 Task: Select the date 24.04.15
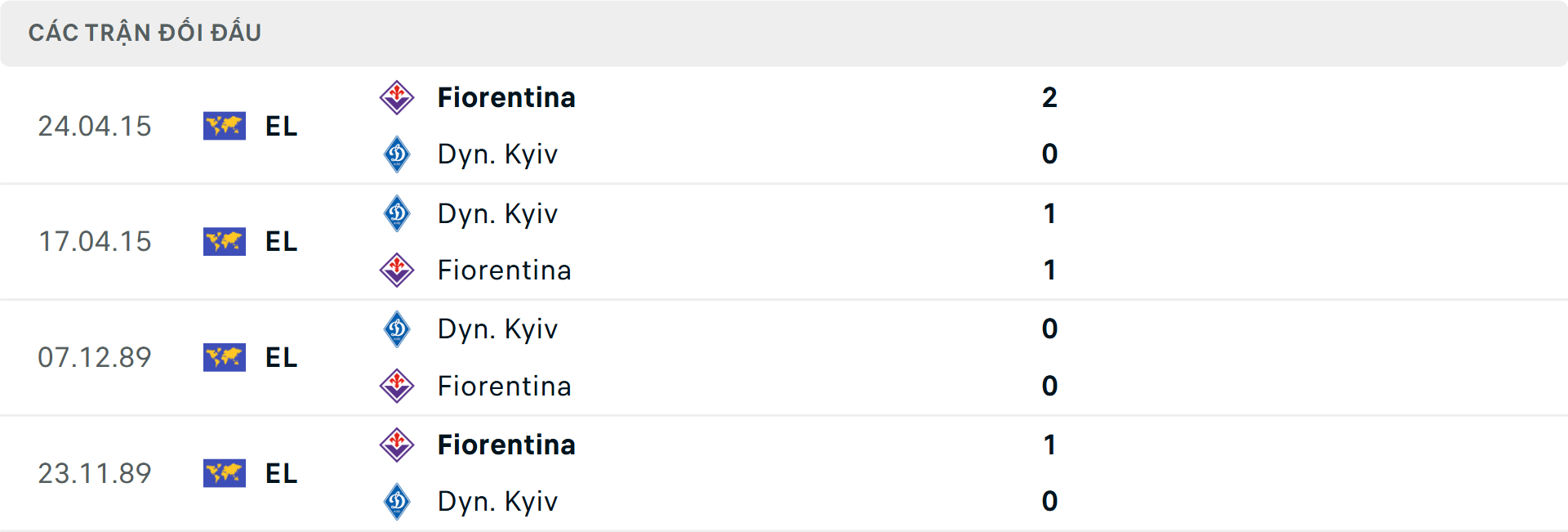coord(95,126)
